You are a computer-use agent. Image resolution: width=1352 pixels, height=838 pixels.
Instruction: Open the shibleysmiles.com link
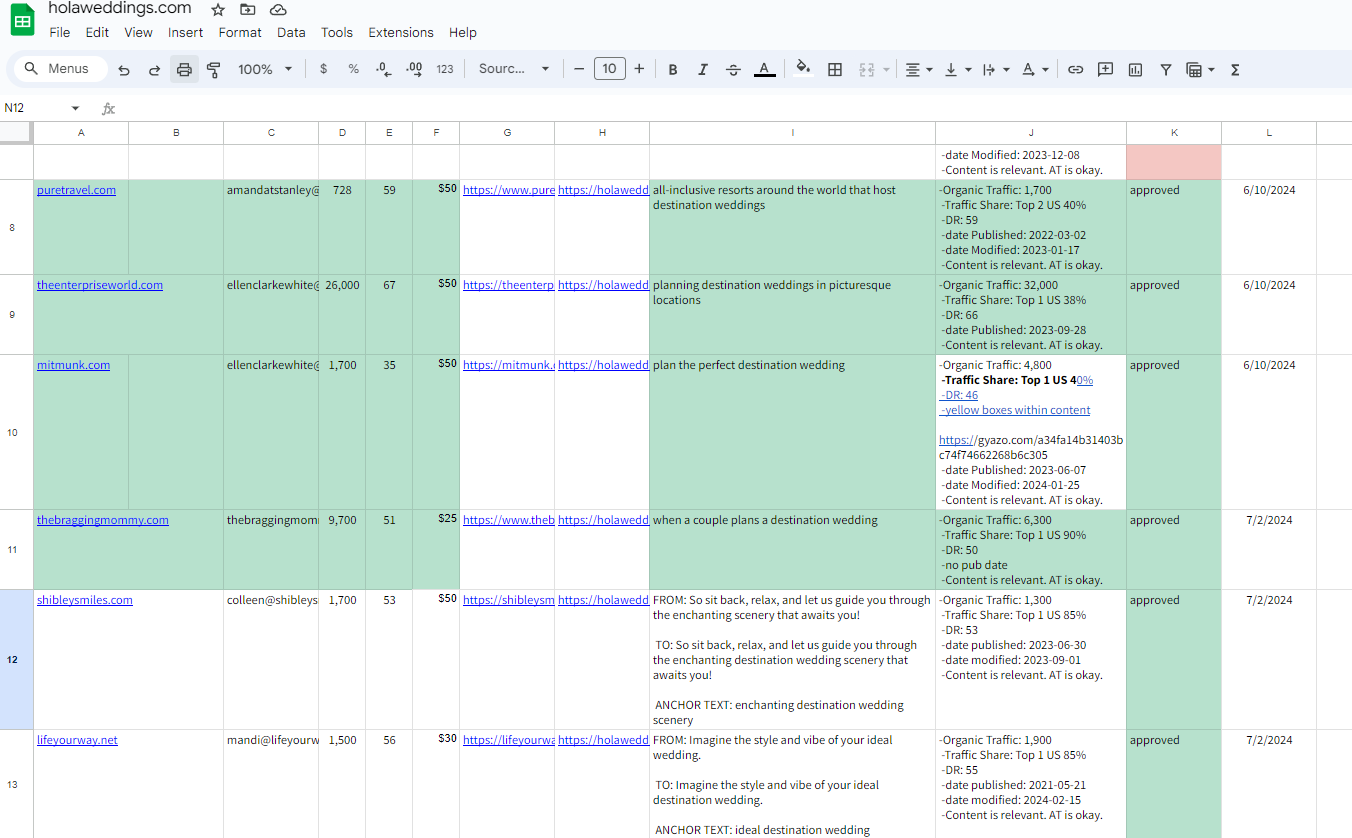(x=85, y=600)
